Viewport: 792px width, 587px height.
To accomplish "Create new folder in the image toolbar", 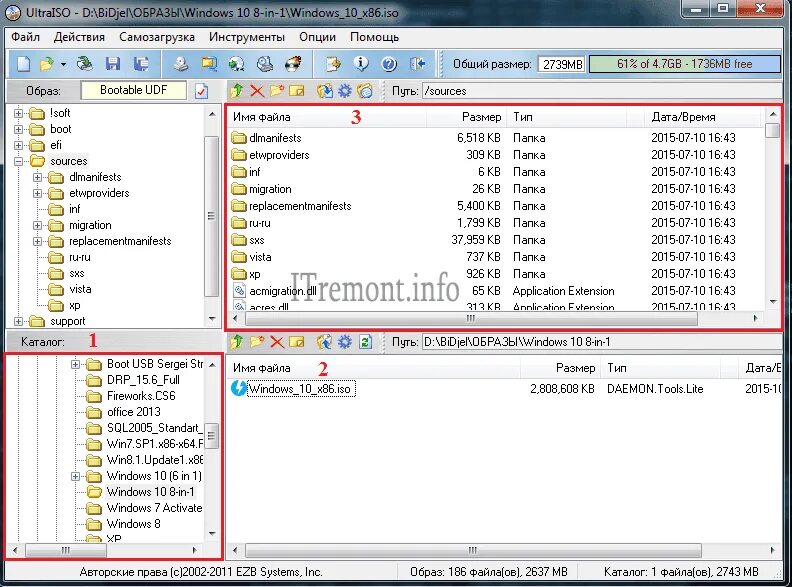I will 277,91.
